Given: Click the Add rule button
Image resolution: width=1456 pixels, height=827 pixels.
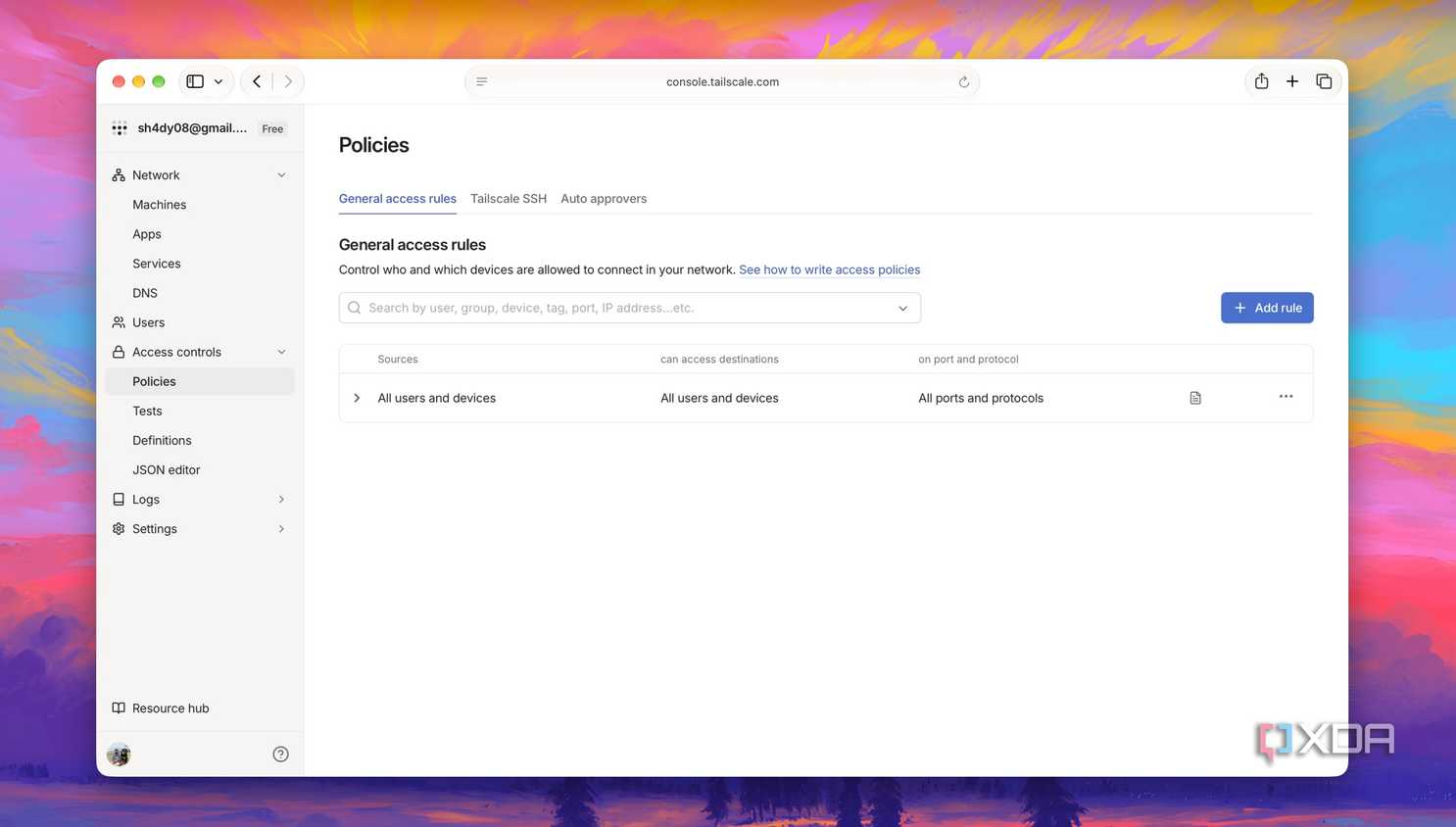Looking at the screenshot, I should [x=1267, y=308].
